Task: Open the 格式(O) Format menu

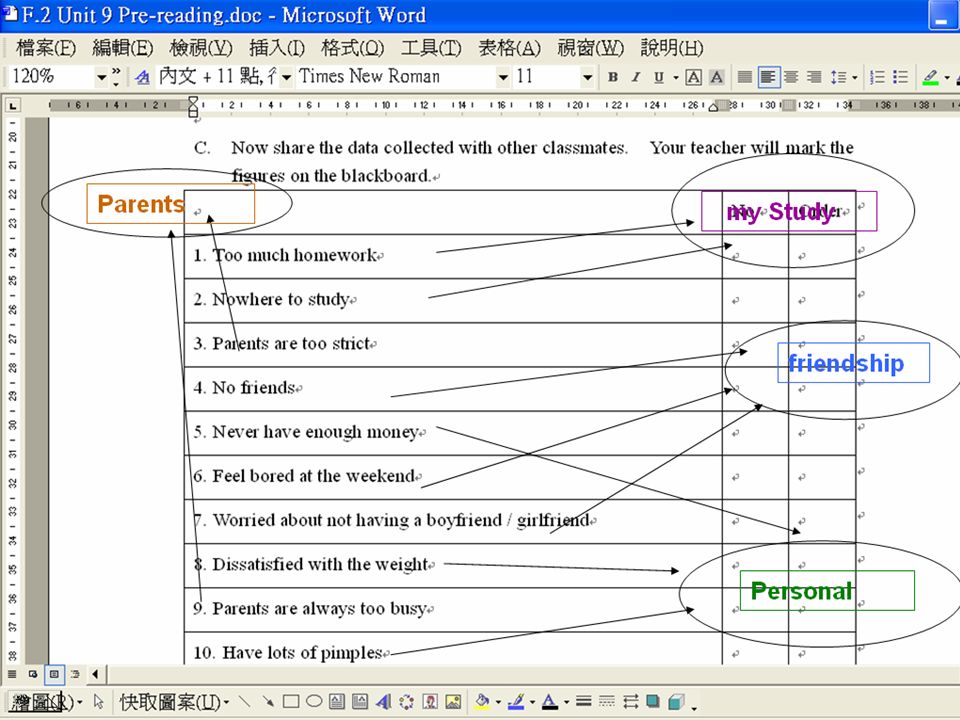Action: (353, 48)
